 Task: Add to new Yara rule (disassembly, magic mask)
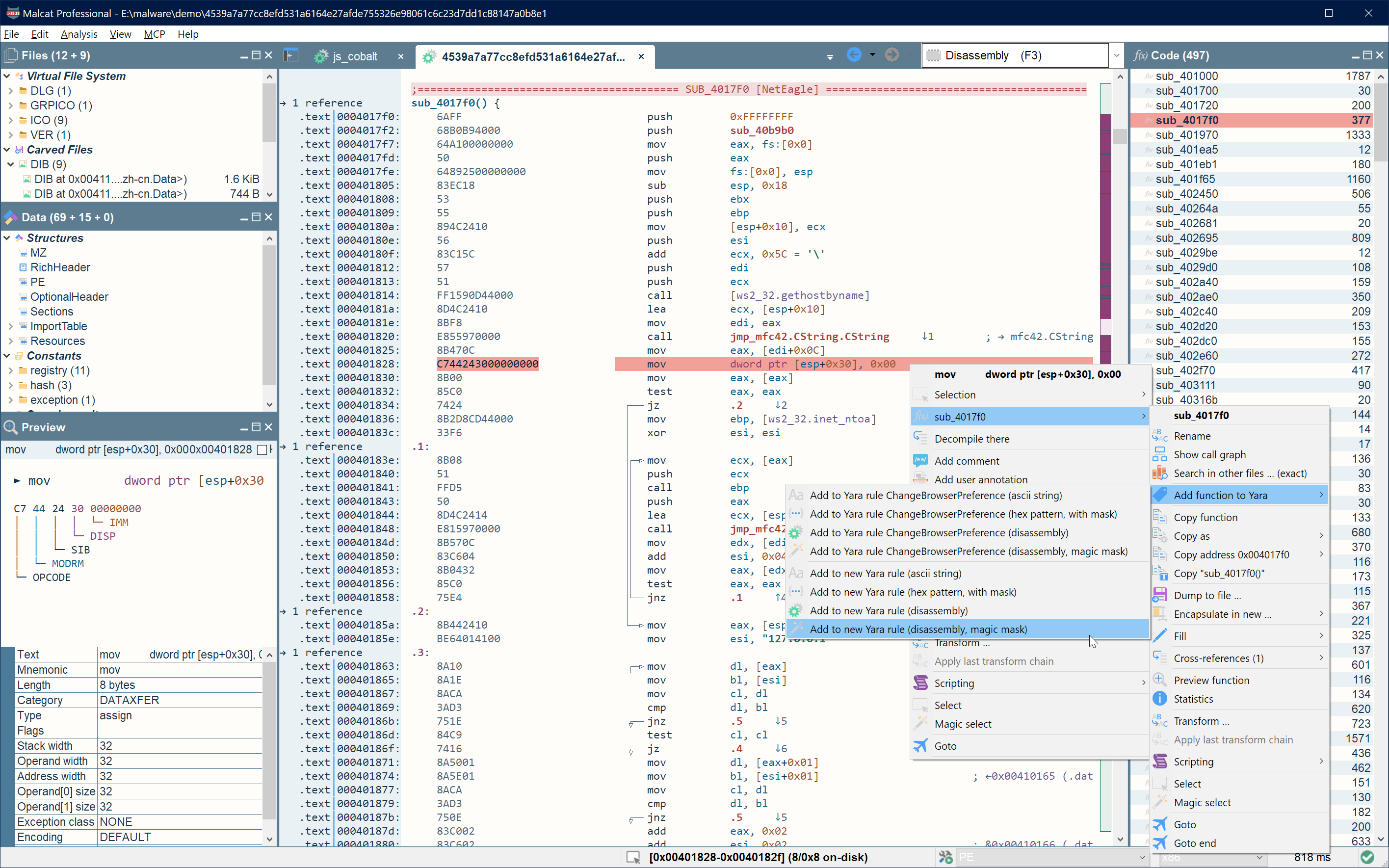968,629
